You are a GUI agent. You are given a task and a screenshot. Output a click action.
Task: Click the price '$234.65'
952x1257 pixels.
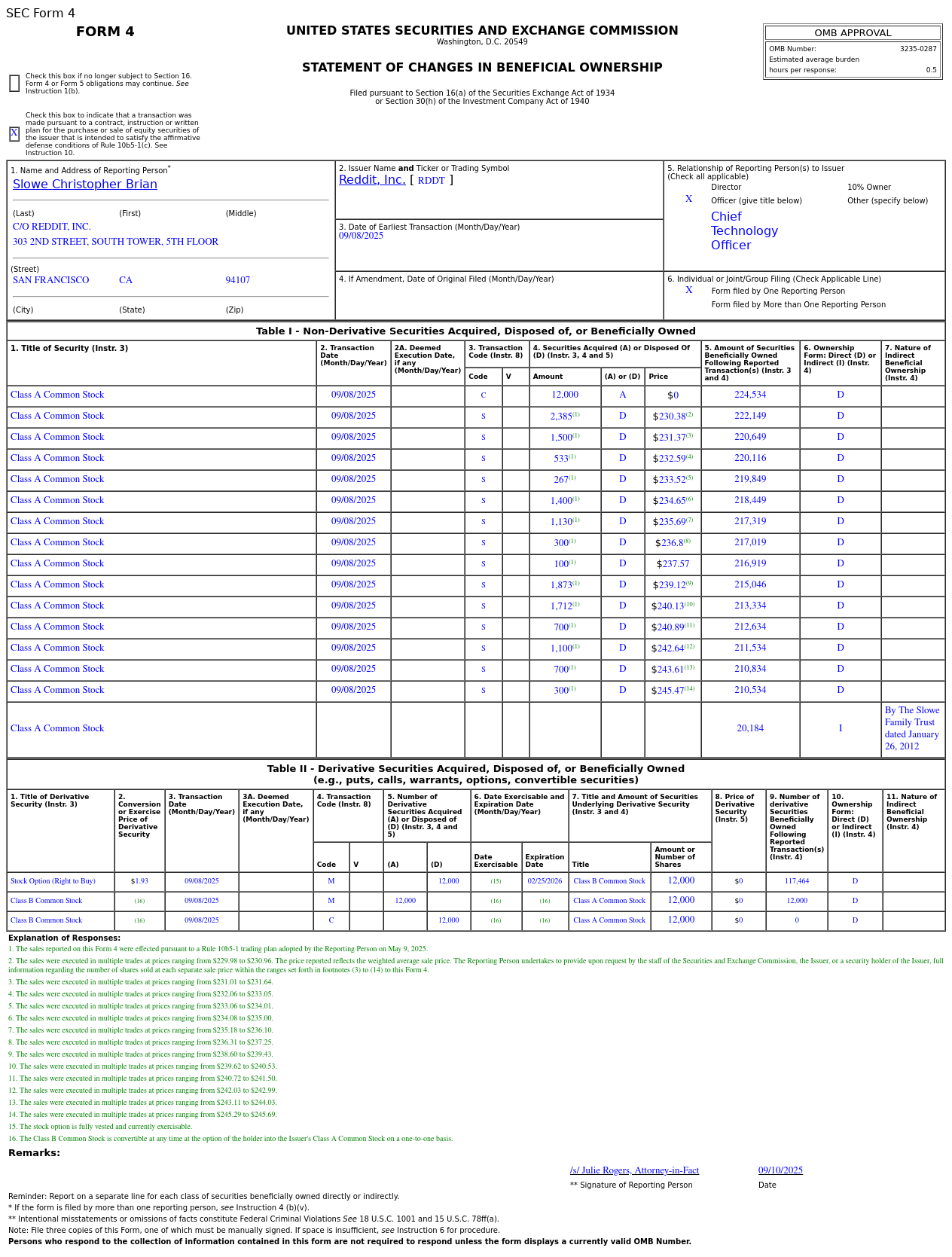(x=669, y=501)
